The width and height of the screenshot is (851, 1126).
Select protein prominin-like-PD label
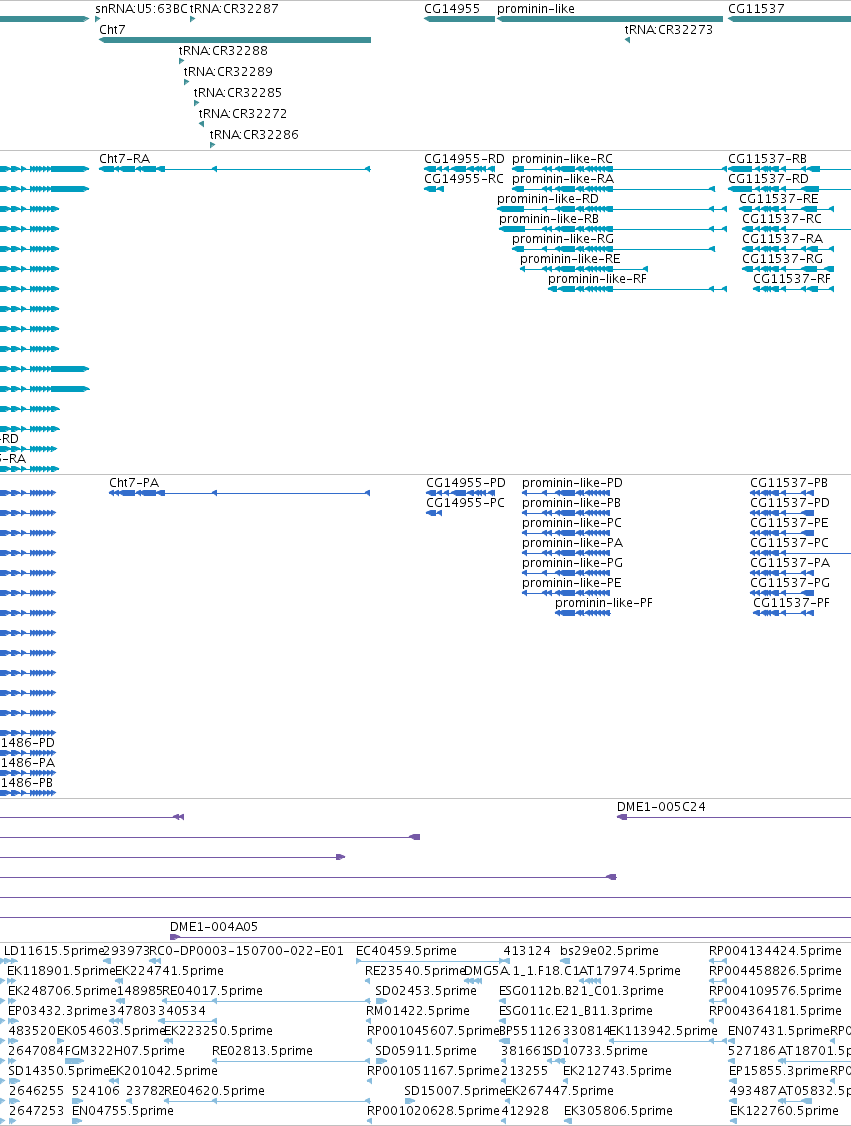(x=572, y=483)
